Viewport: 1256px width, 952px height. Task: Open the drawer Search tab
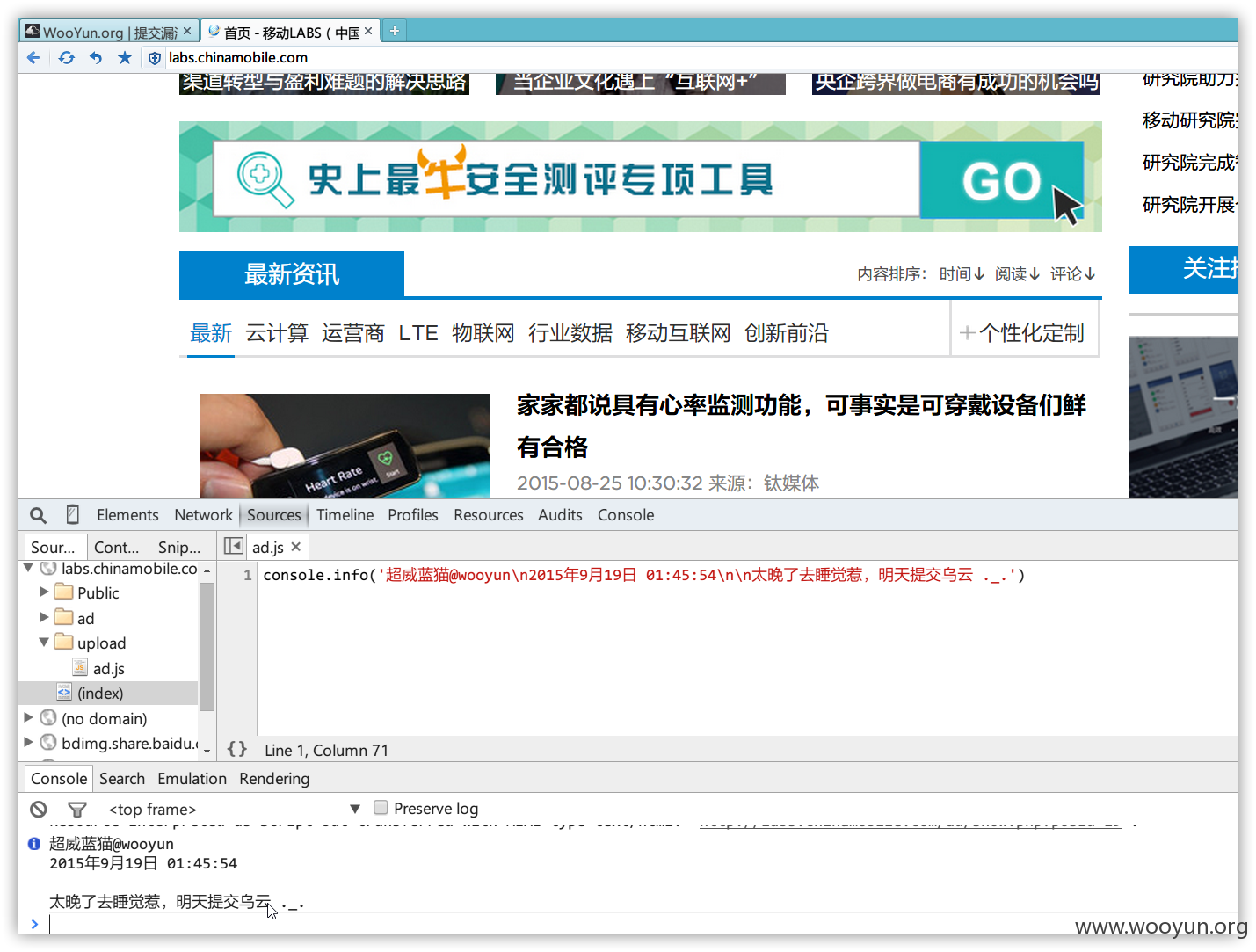click(122, 779)
